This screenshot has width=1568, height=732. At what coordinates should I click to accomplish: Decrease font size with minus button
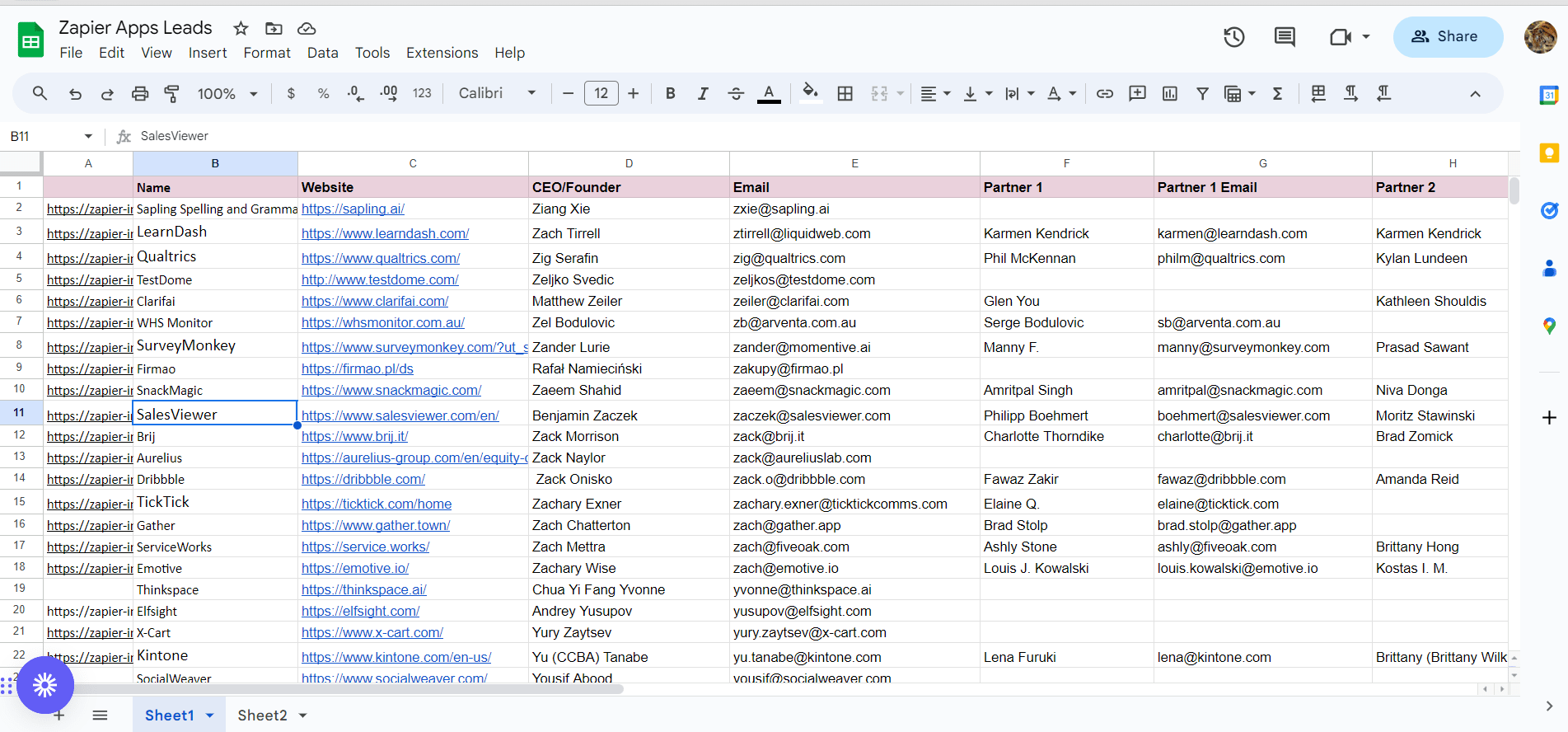568,93
